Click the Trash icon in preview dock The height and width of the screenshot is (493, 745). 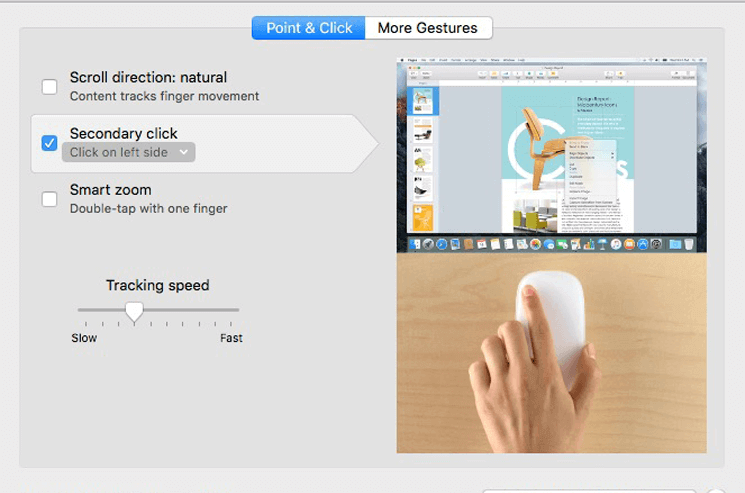click(x=688, y=244)
